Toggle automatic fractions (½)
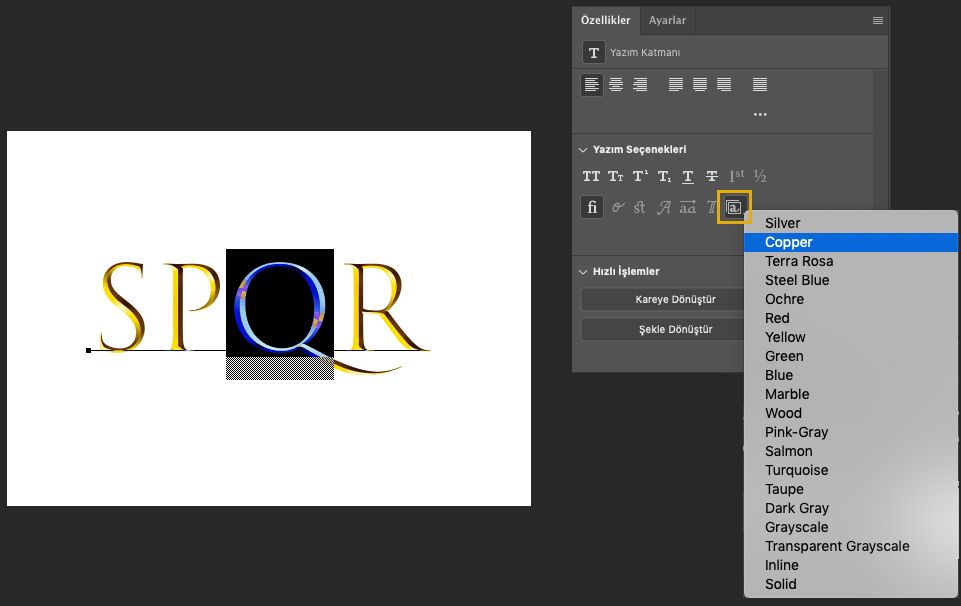961x606 pixels. [759, 176]
